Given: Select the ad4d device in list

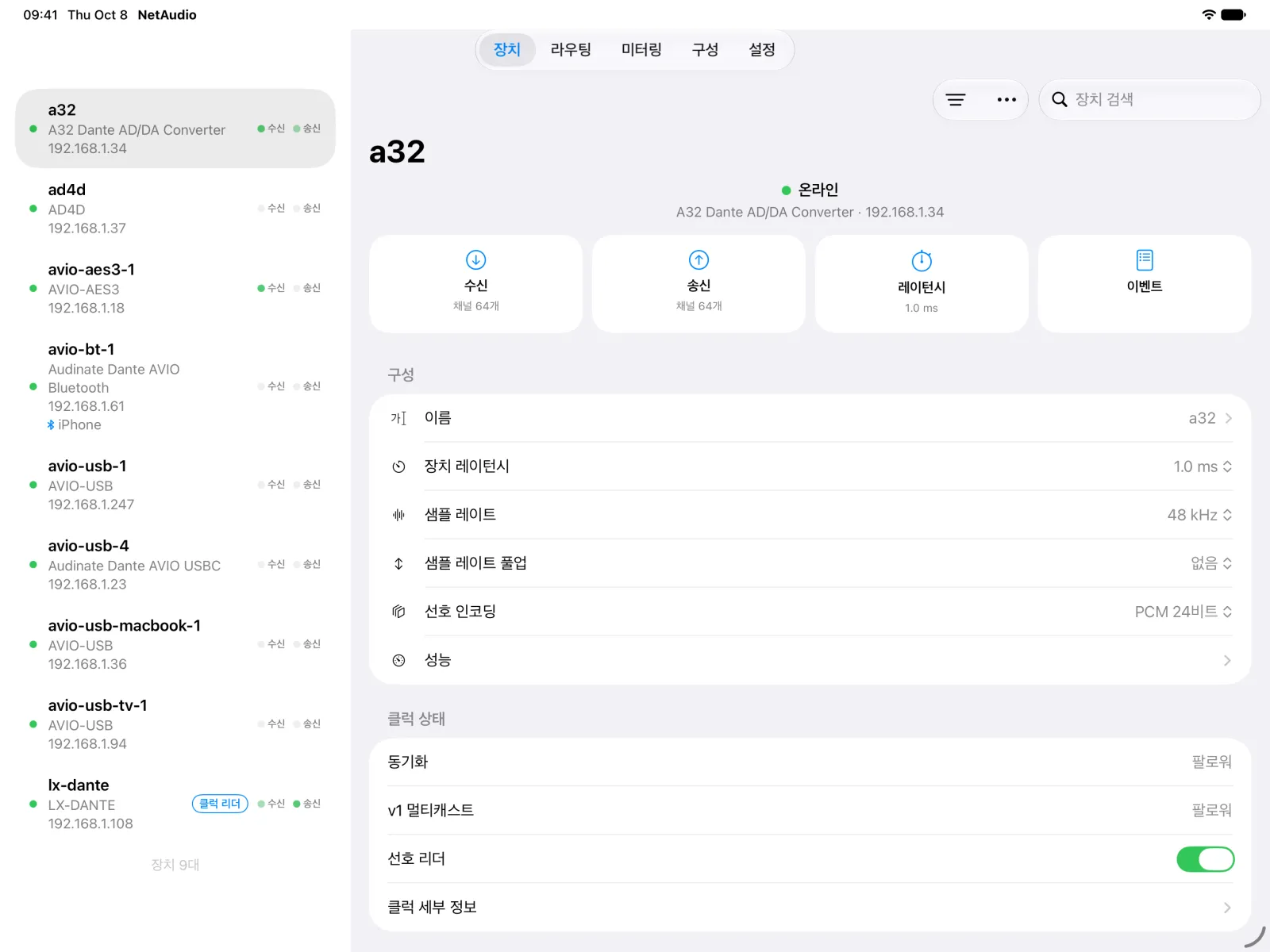Looking at the screenshot, I should tap(175, 209).
